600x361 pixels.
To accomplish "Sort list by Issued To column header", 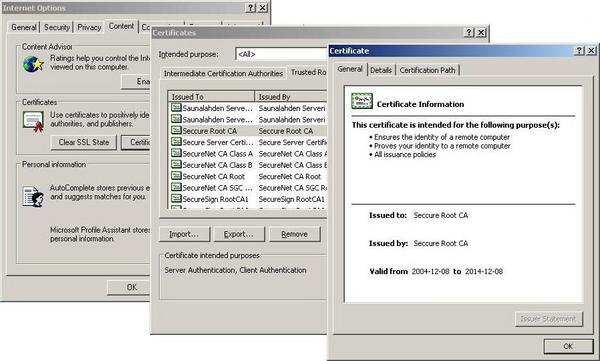I will tap(211, 96).
